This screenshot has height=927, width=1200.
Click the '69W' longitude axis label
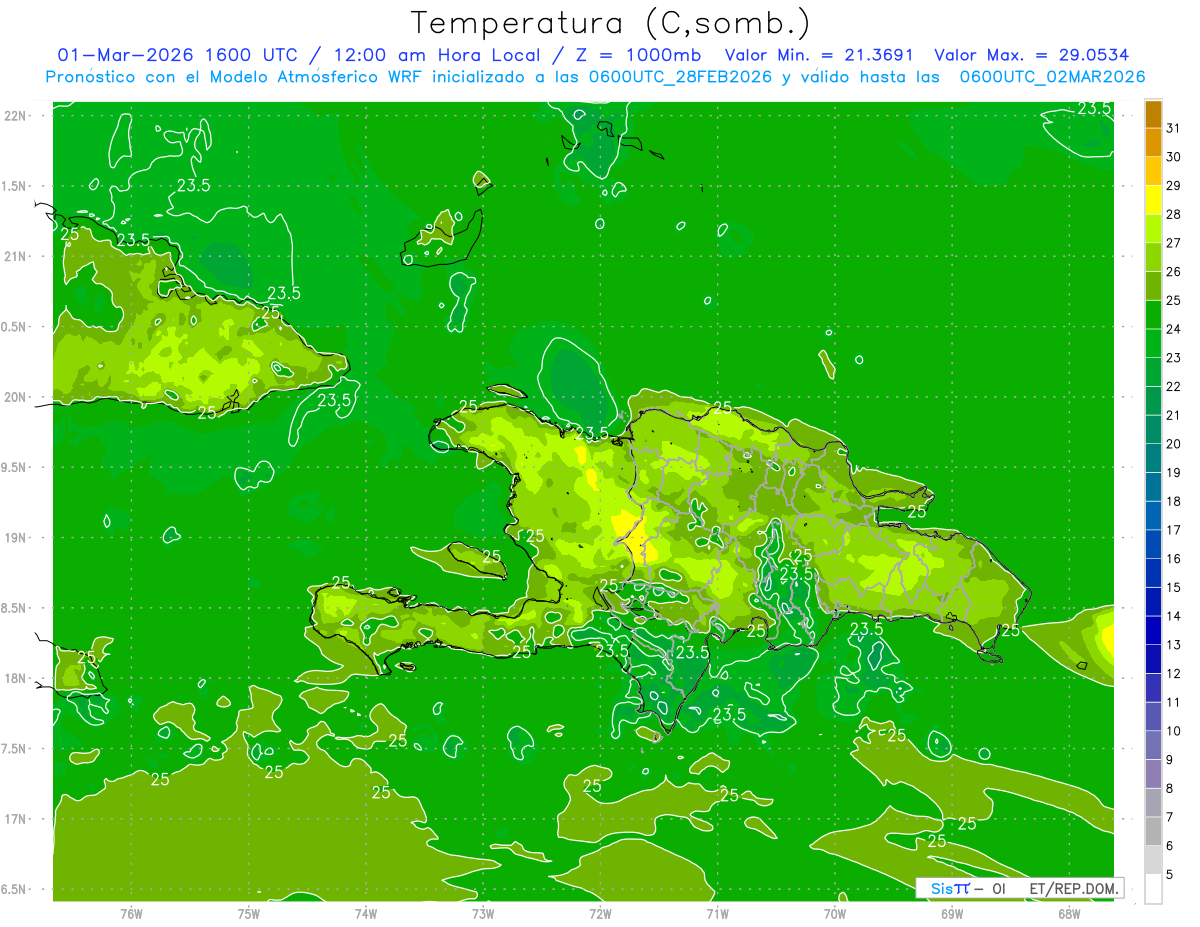point(952,914)
